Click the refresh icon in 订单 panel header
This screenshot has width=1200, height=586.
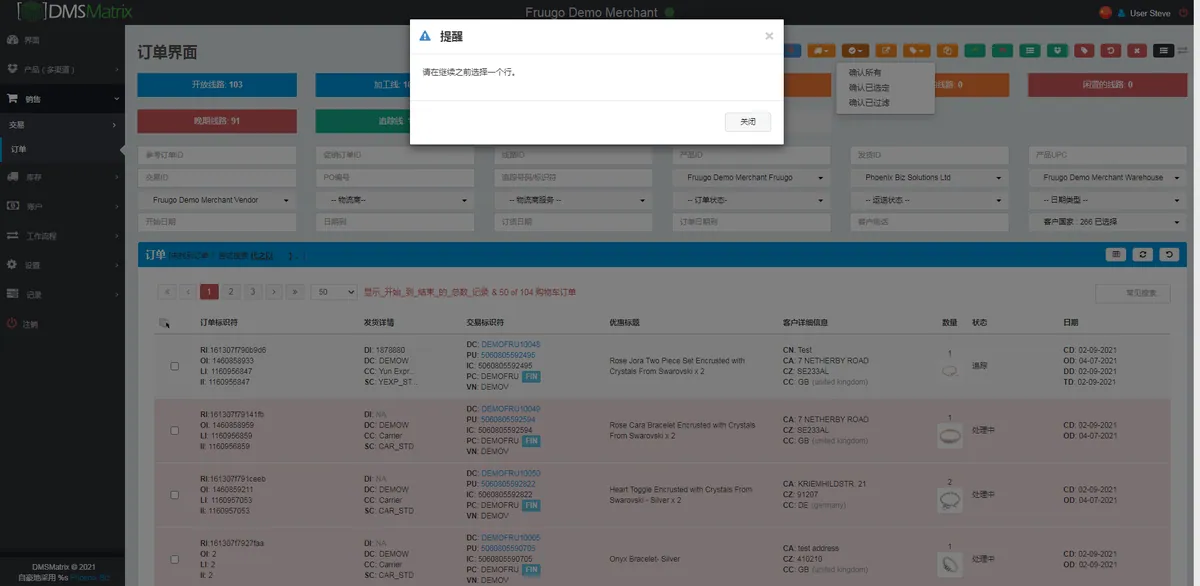(1142, 255)
